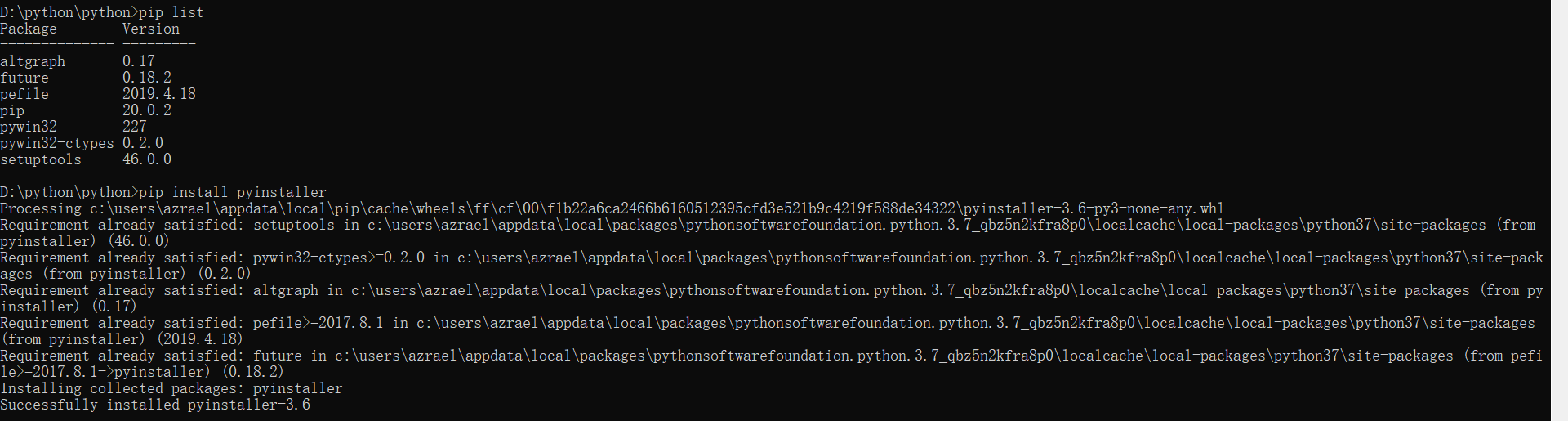This screenshot has height=421, width=1568.
Task: Click the 'Installing collected packages: pyinstaller' line
Action: click(171, 388)
